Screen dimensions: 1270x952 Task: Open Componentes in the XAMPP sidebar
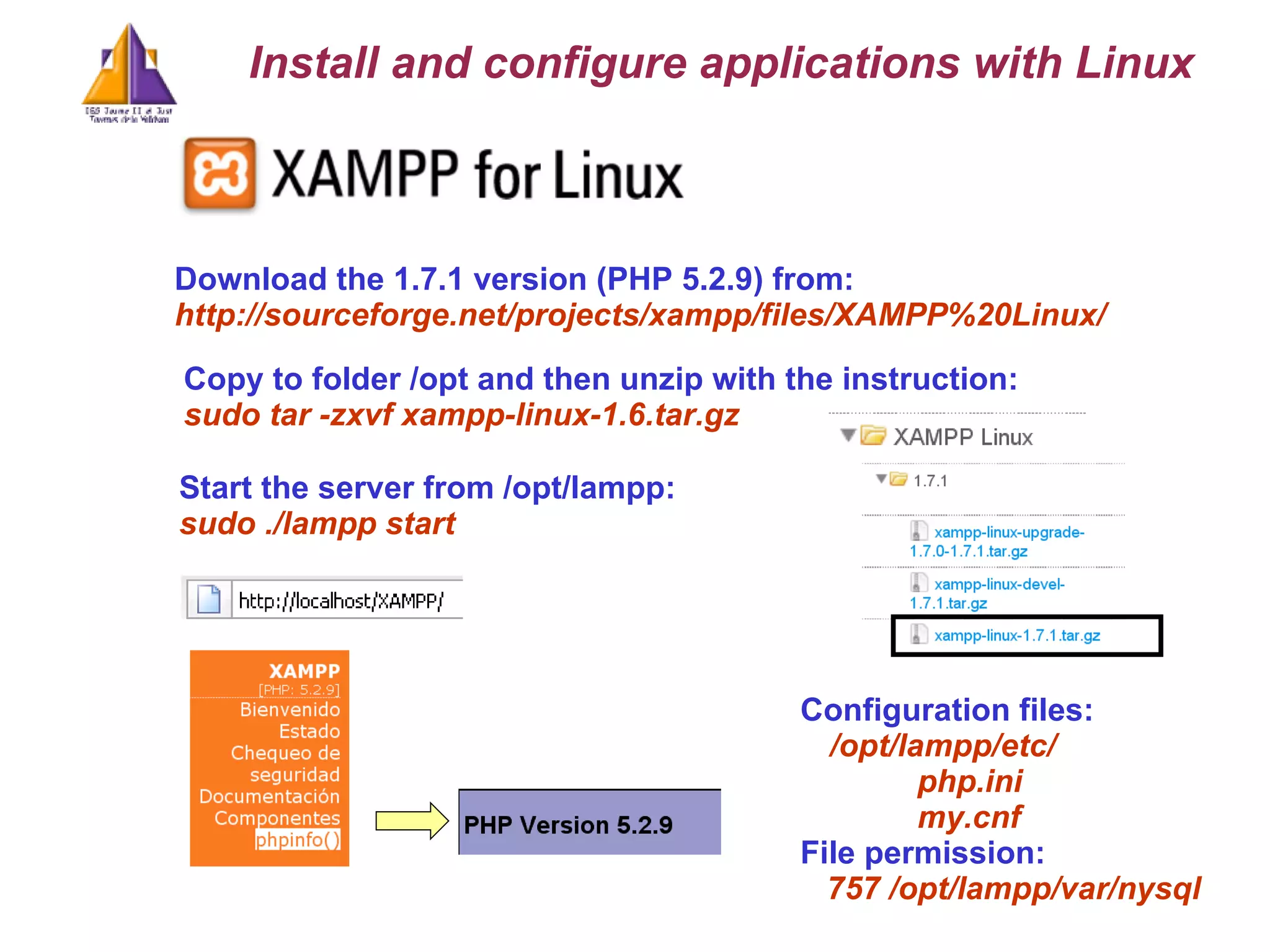[277, 818]
